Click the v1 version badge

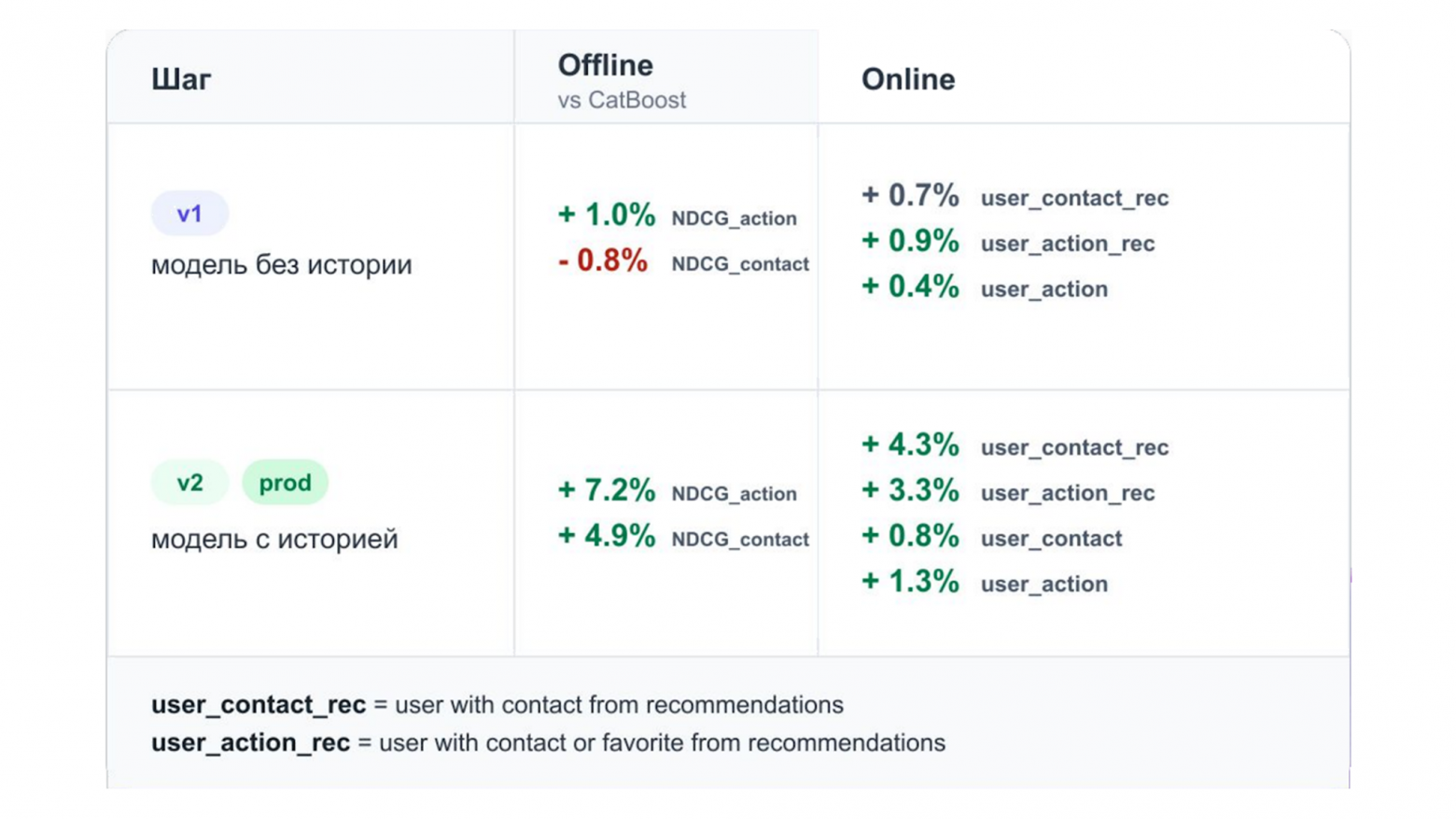(x=189, y=214)
